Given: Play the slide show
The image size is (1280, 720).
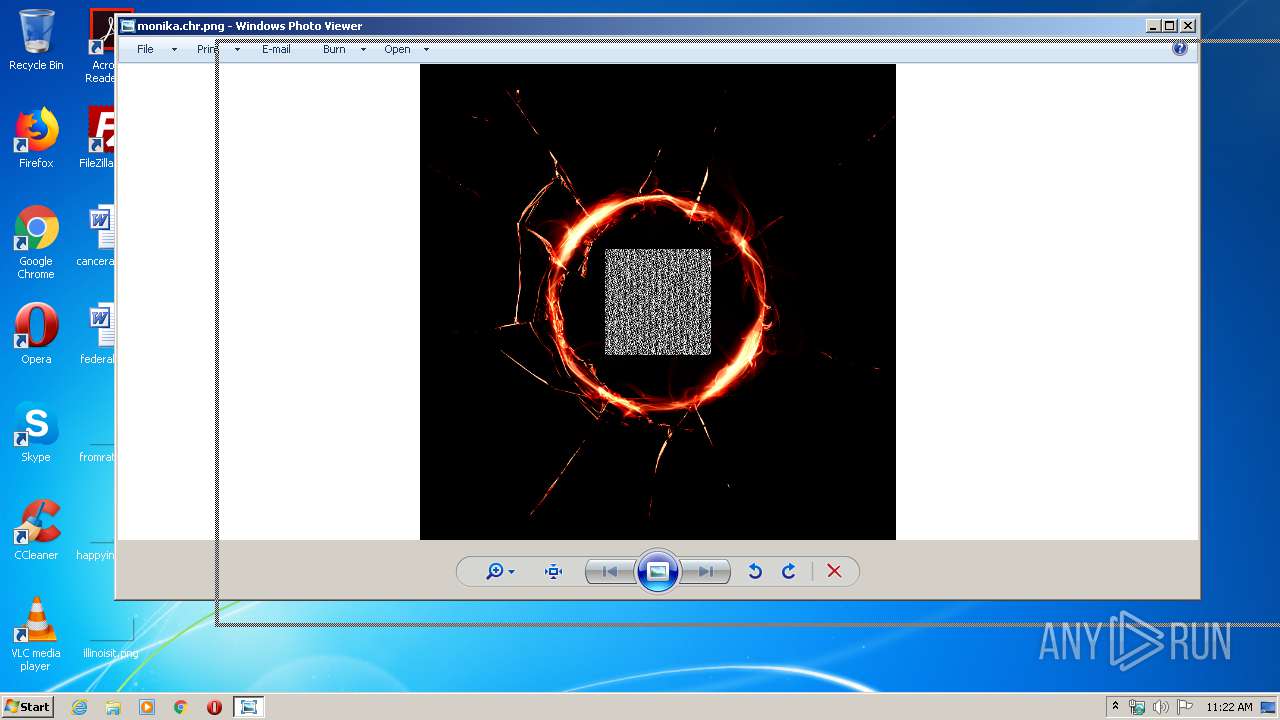Looking at the screenshot, I should (658, 571).
